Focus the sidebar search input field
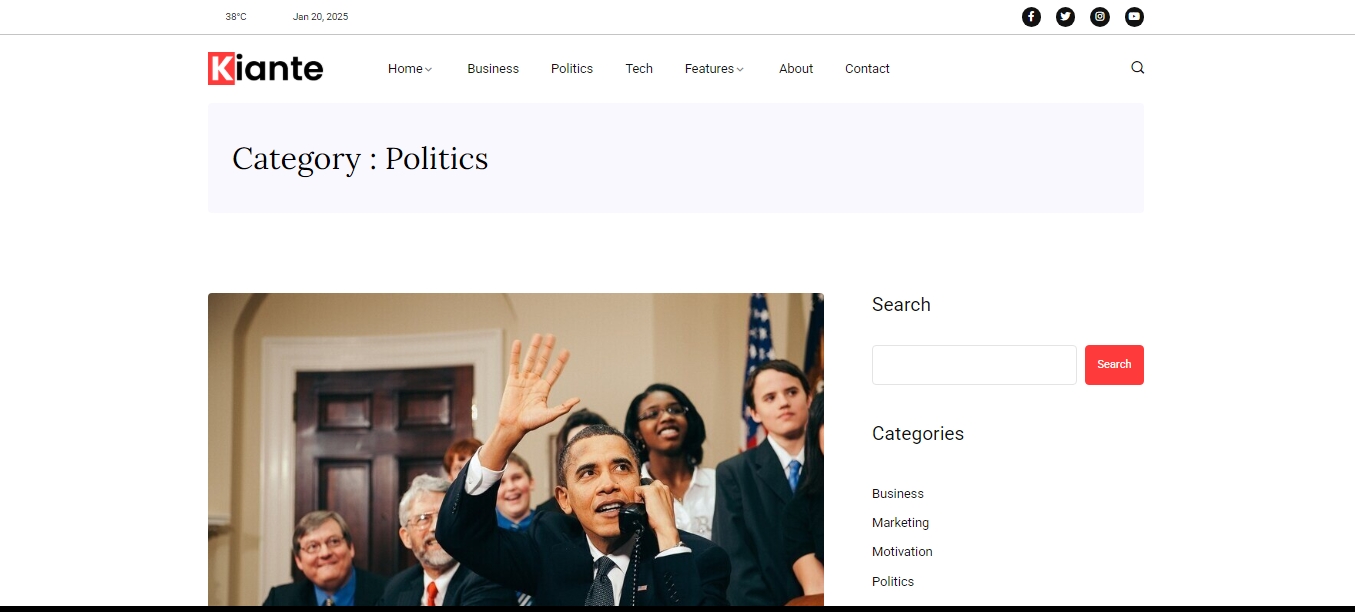This screenshot has height=612, width=1355. [x=974, y=365]
